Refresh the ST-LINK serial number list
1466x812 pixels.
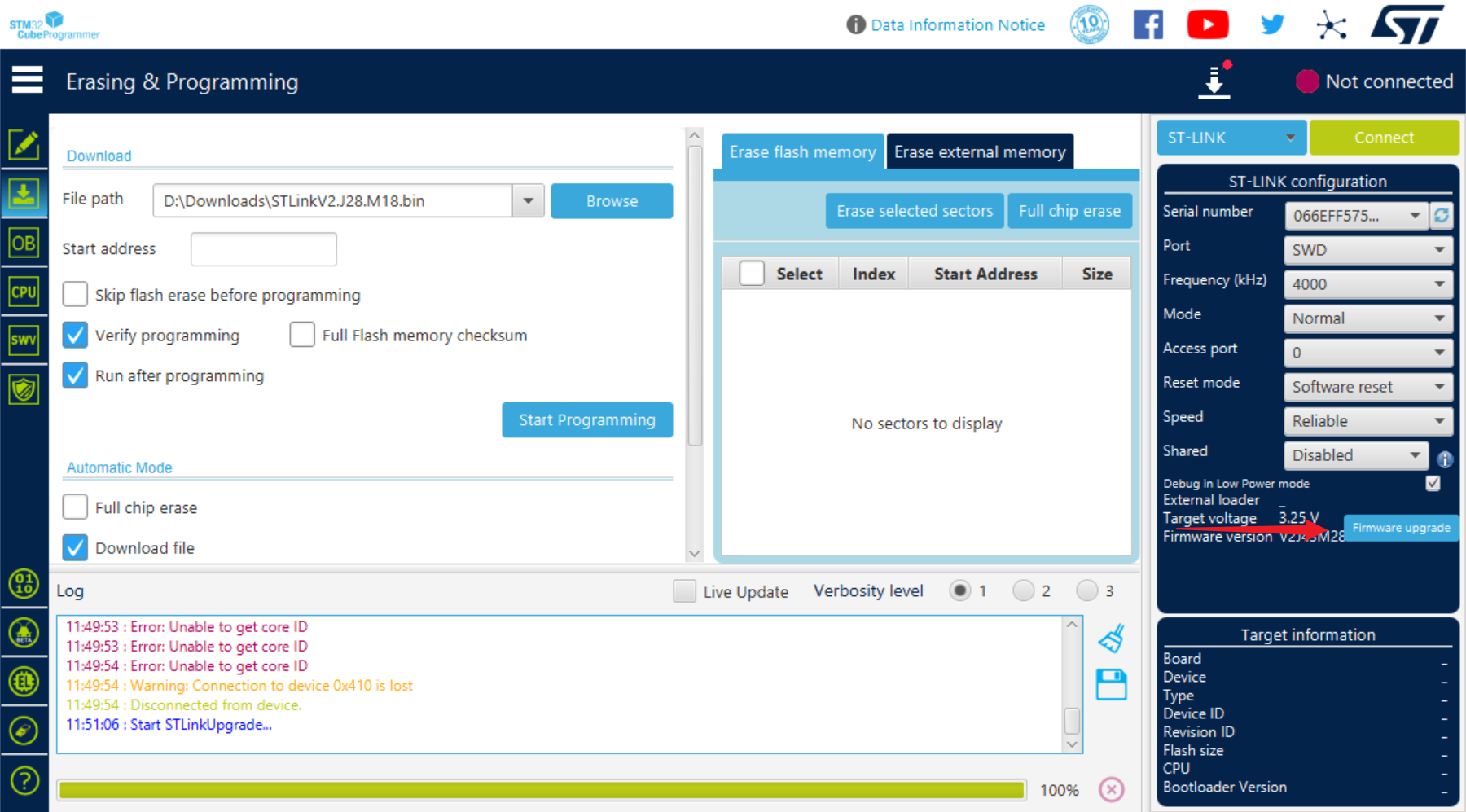pyautogui.click(x=1442, y=215)
